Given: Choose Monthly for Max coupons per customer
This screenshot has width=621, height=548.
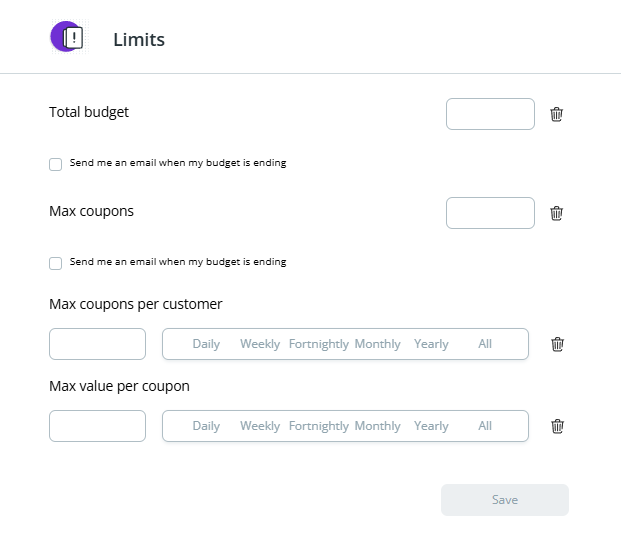Looking at the screenshot, I should [x=377, y=344].
